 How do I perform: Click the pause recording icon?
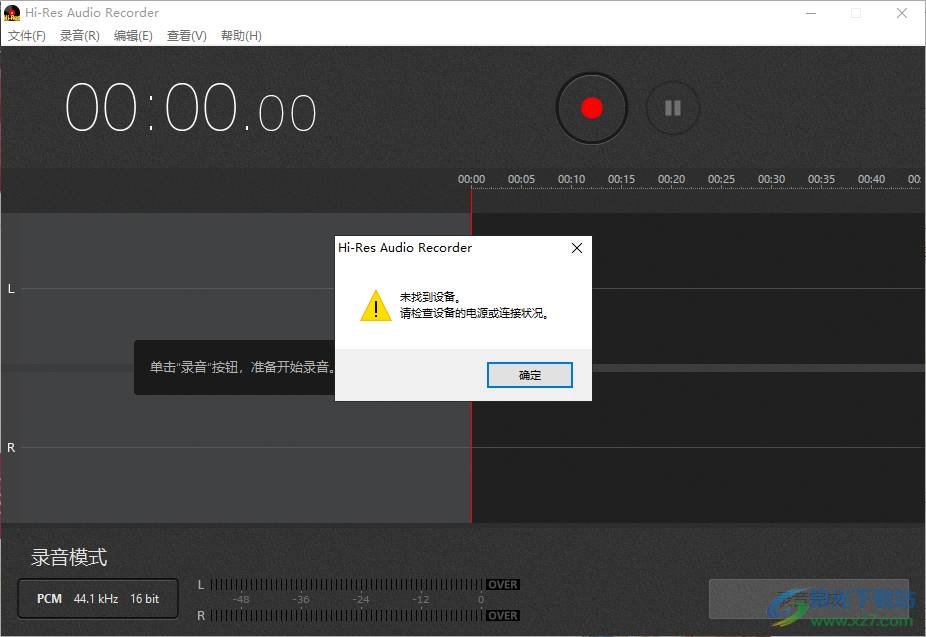(x=672, y=107)
